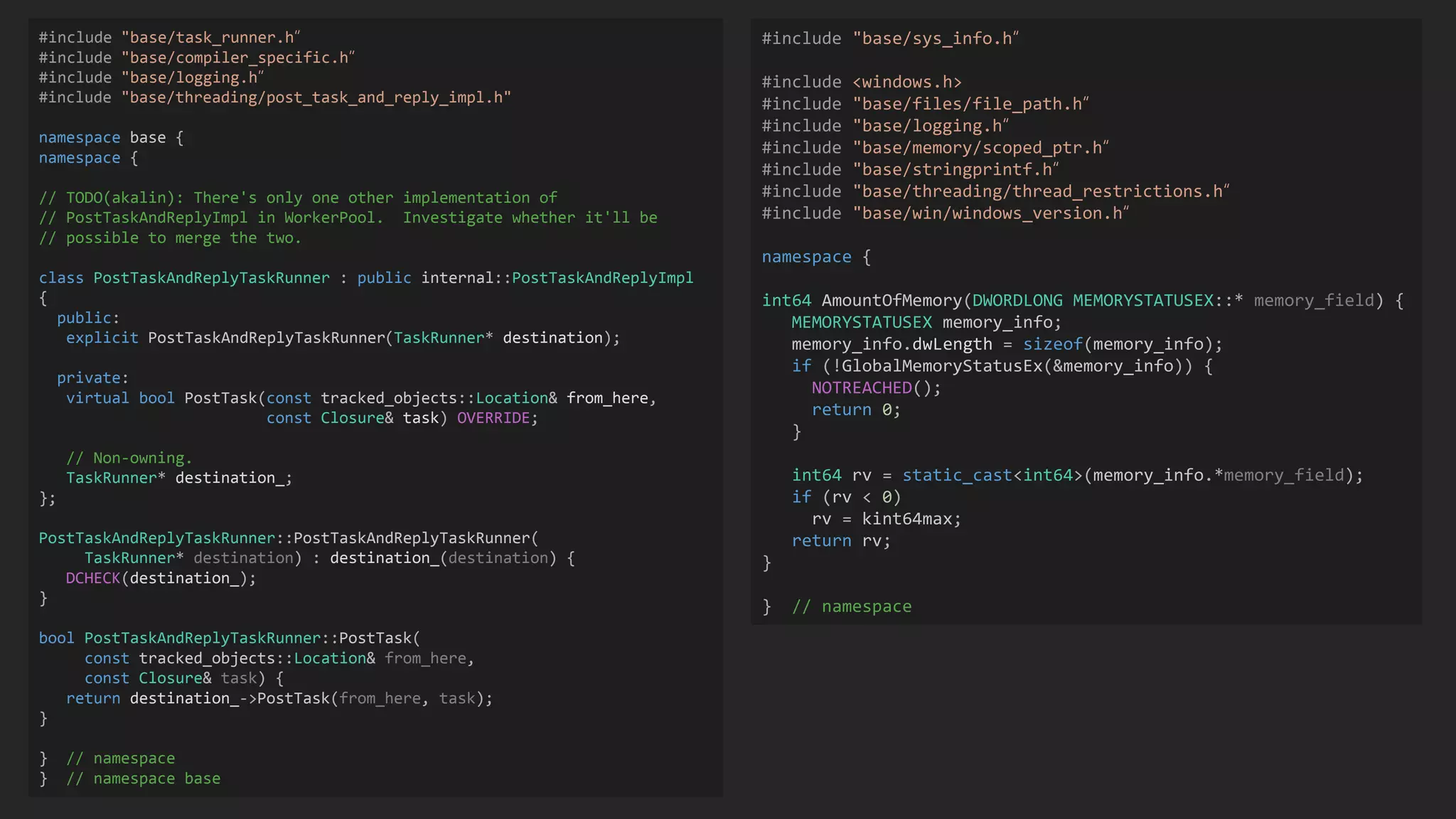The height and width of the screenshot is (819, 1456).
Task: Click the "TaskRunner* destination_;" member line
Action: coord(179,478)
